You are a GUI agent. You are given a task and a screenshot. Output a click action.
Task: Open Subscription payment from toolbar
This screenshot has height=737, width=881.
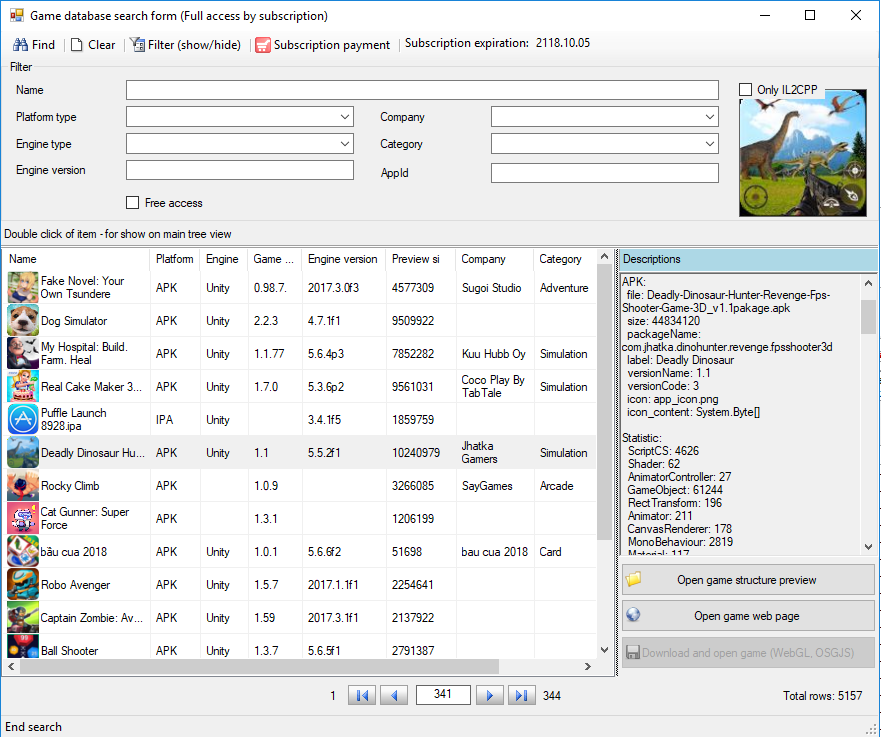pos(322,45)
